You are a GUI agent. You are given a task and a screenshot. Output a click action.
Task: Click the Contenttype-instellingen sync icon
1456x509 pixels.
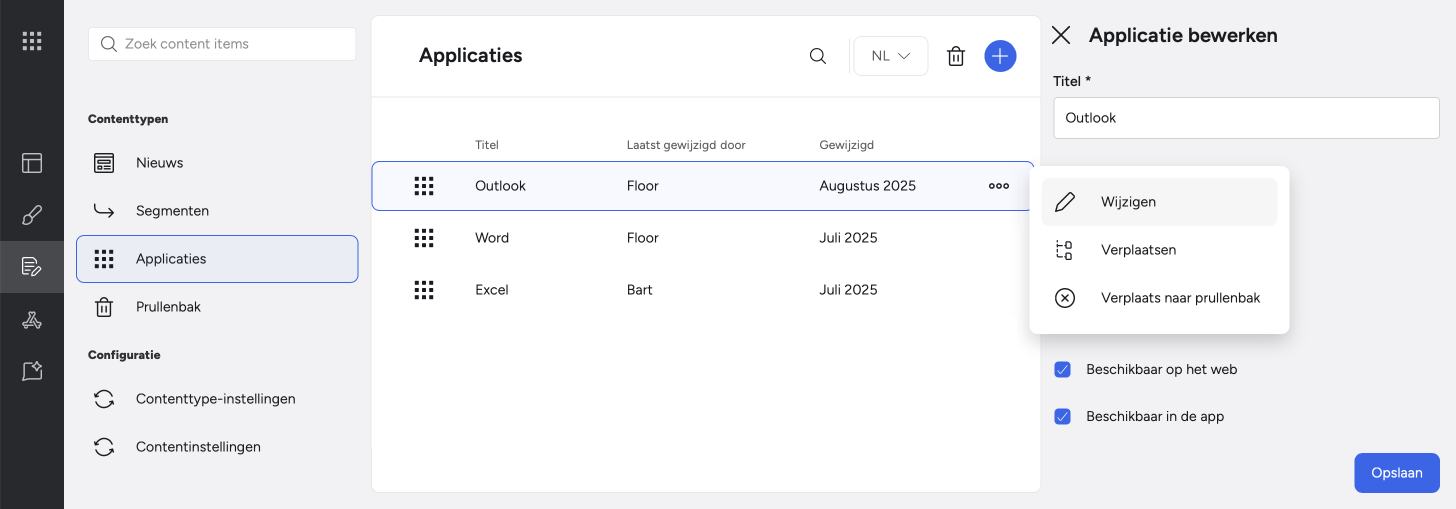click(104, 399)
